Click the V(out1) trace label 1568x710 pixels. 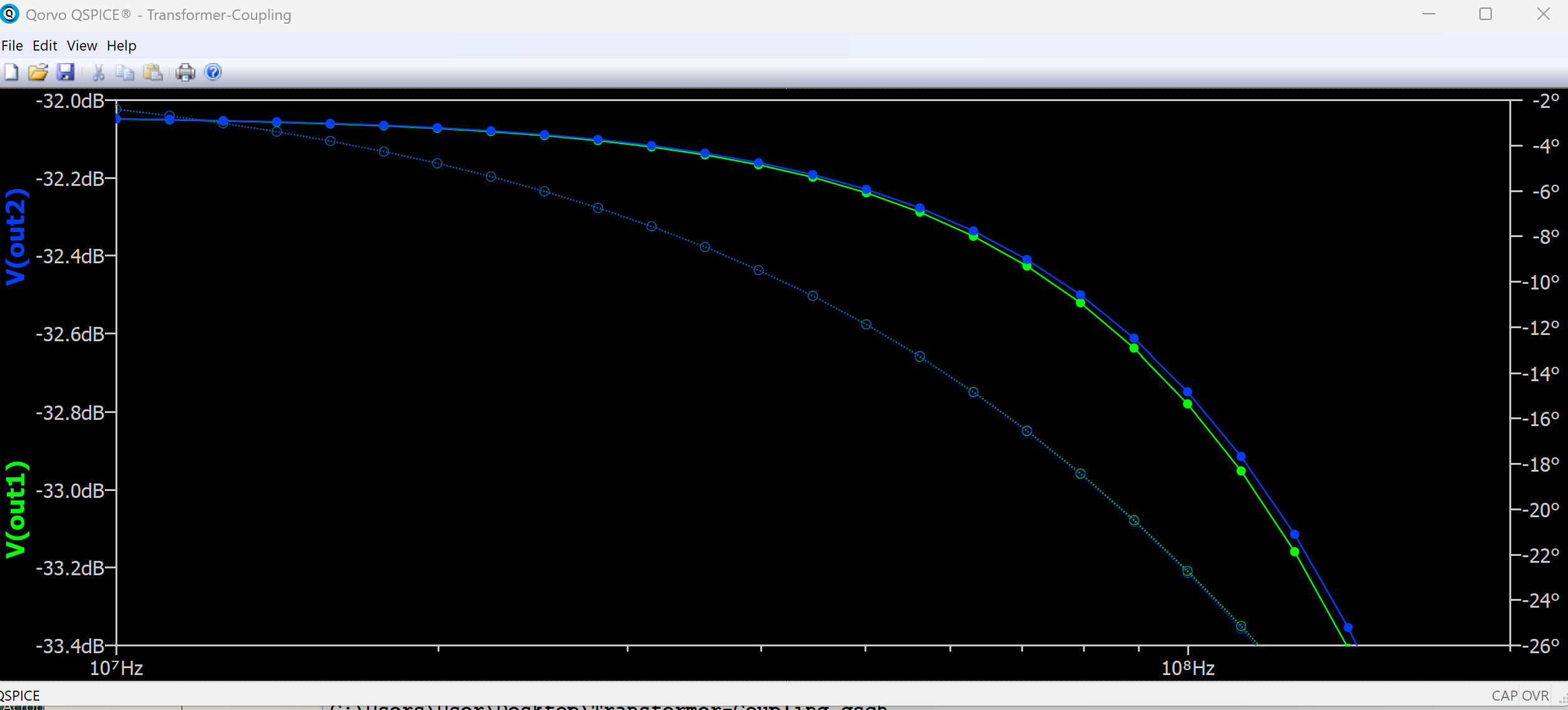(x=16, y=509)
